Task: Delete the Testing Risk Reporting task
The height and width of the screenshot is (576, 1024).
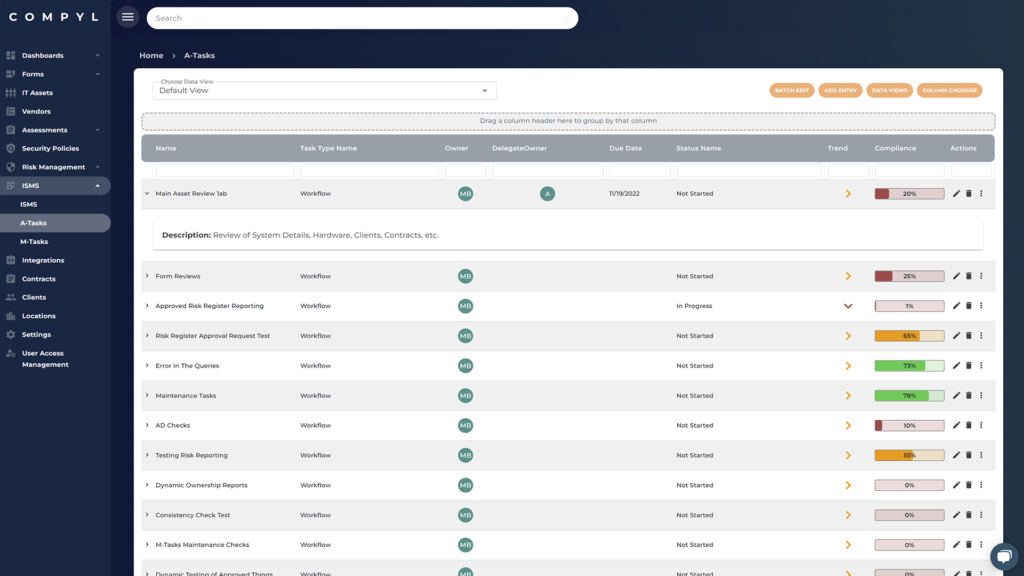Action: pos(968,455)
